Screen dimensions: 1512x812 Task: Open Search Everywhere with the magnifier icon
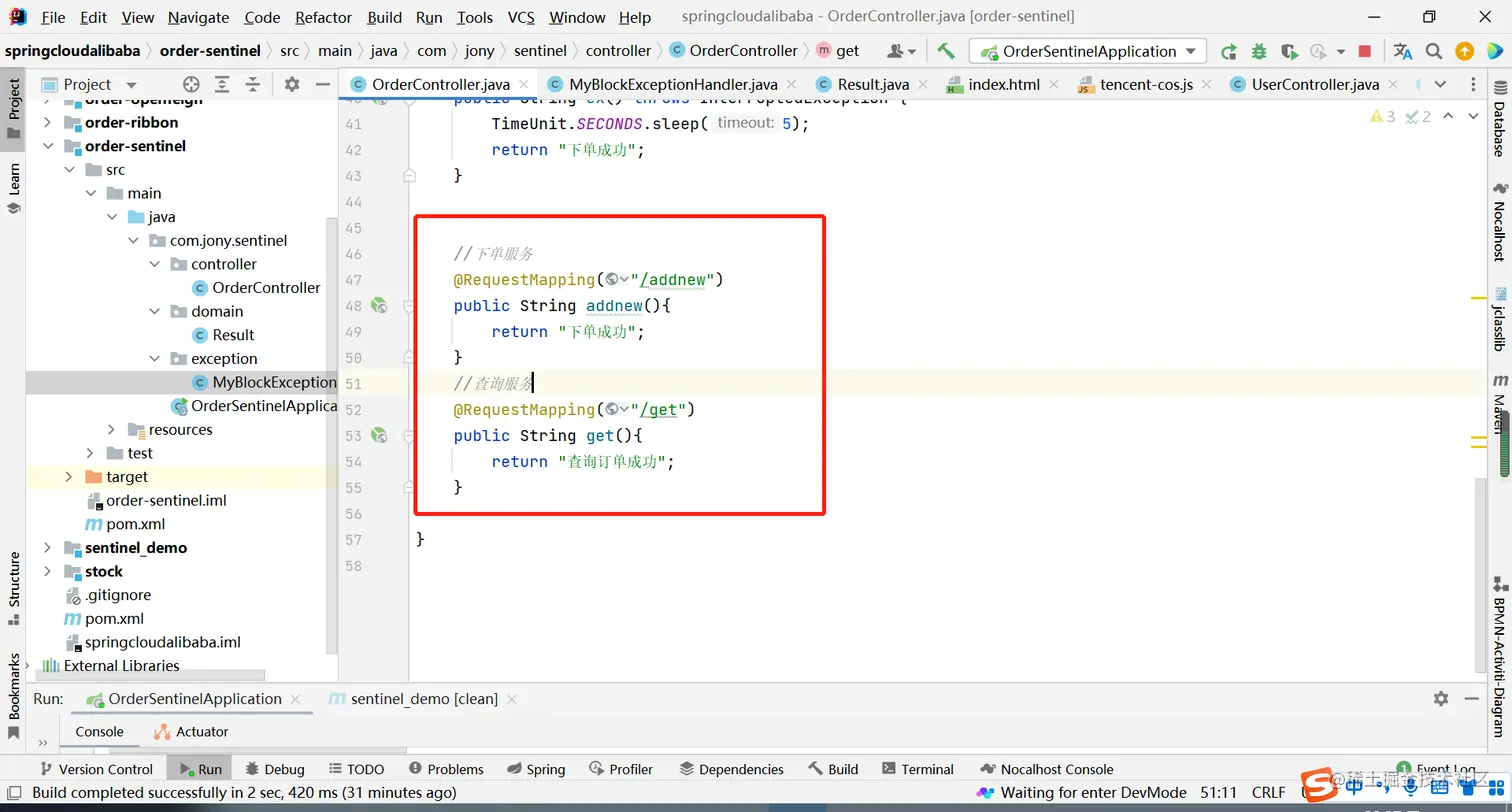(x=1434, y=51)
